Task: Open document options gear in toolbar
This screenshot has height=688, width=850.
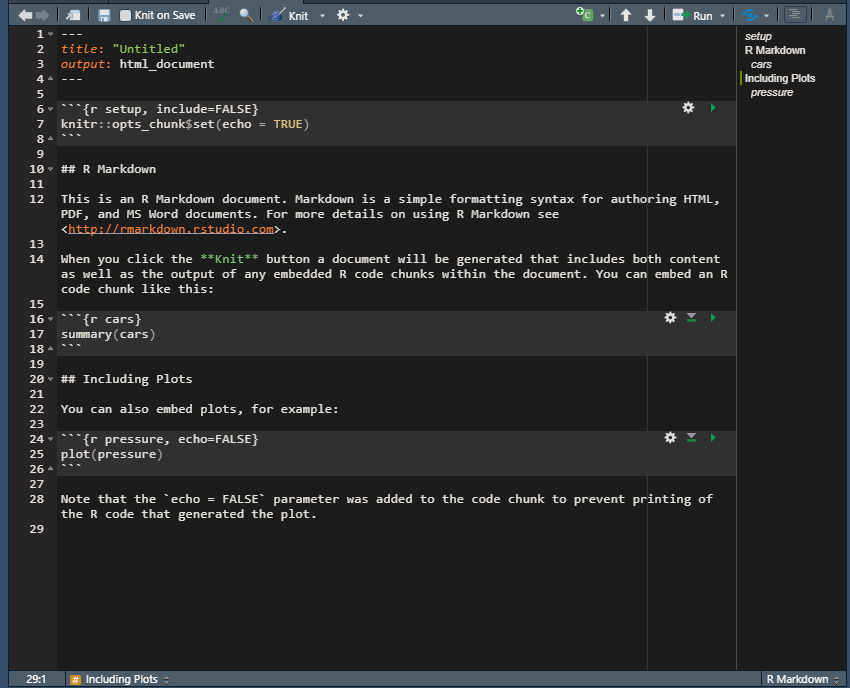Action: point(343,15)
